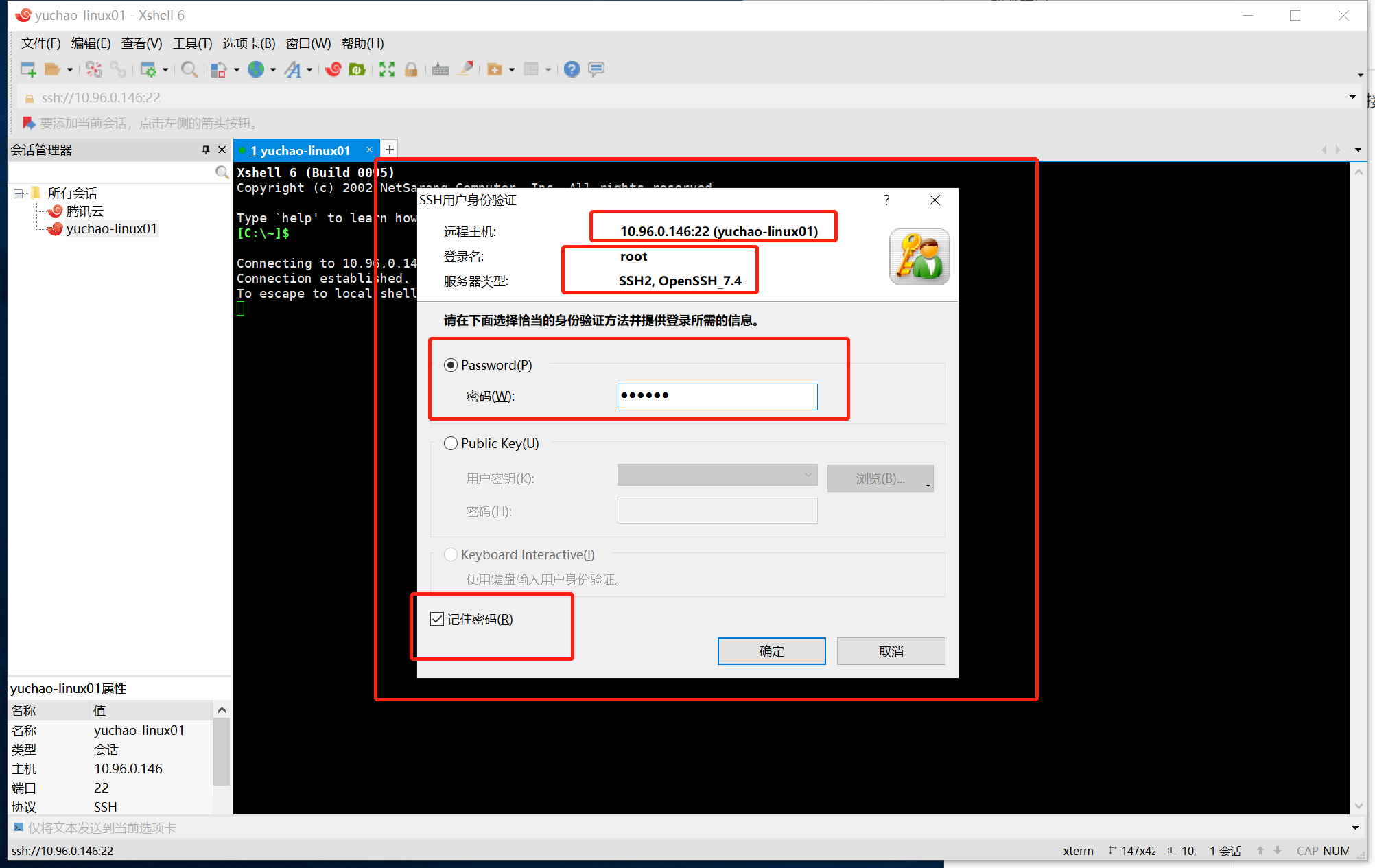Collapse the 所有会话 tree node

coord(19,193)
